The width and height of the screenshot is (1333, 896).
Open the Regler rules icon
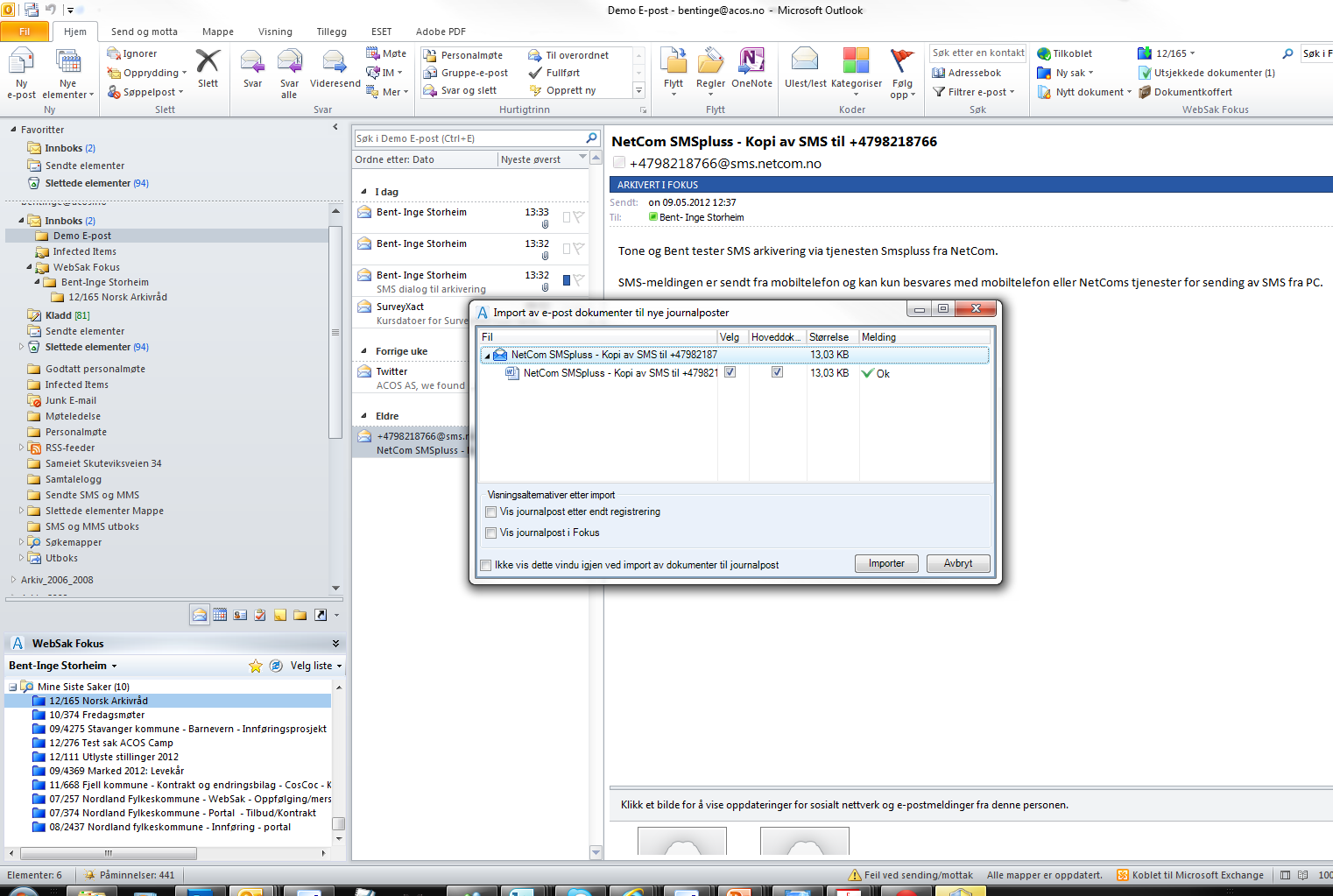click(710, 72)
